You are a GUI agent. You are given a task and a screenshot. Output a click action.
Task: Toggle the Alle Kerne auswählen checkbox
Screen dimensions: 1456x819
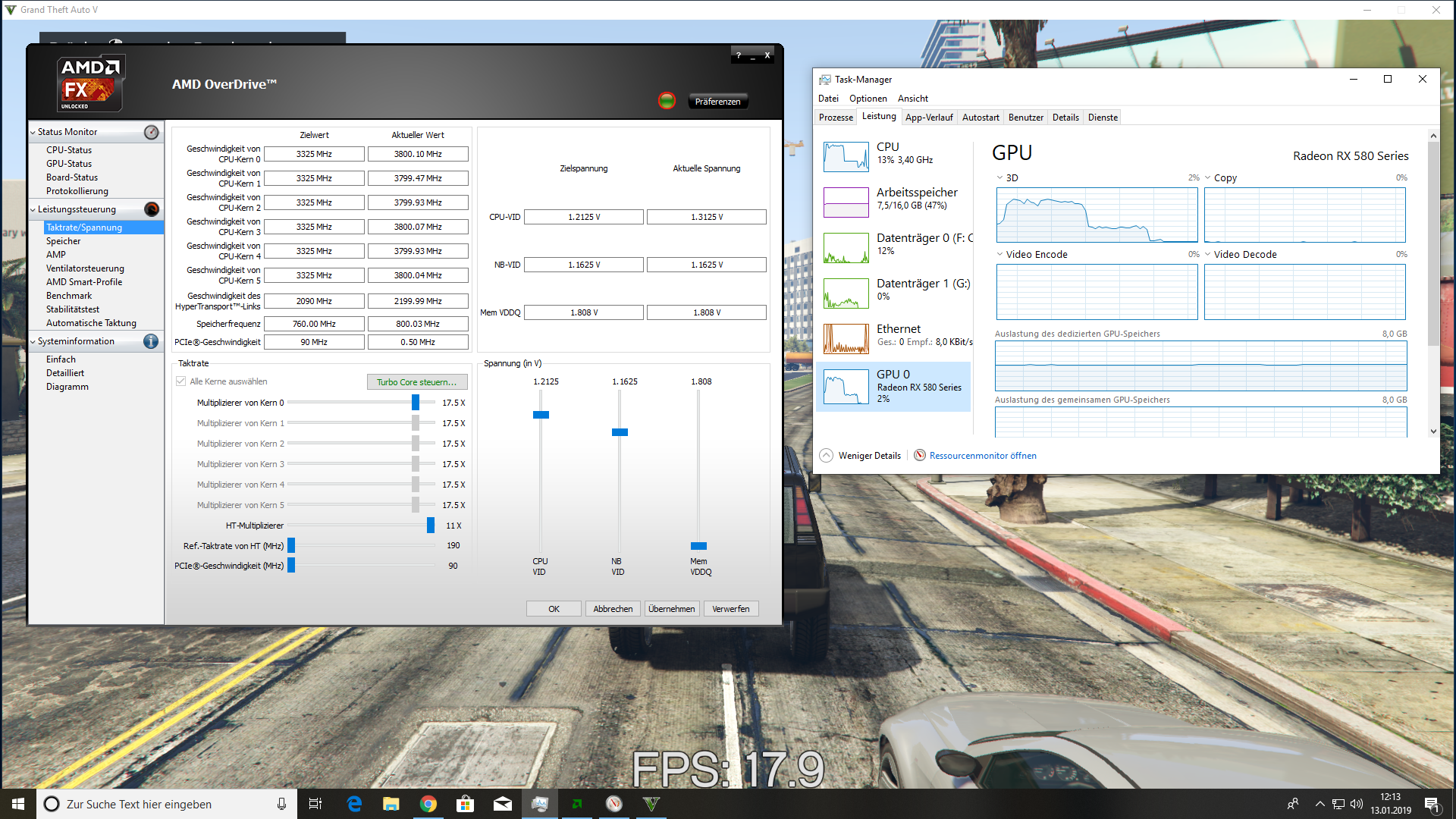pyautogui.click(x=181, y=381)
